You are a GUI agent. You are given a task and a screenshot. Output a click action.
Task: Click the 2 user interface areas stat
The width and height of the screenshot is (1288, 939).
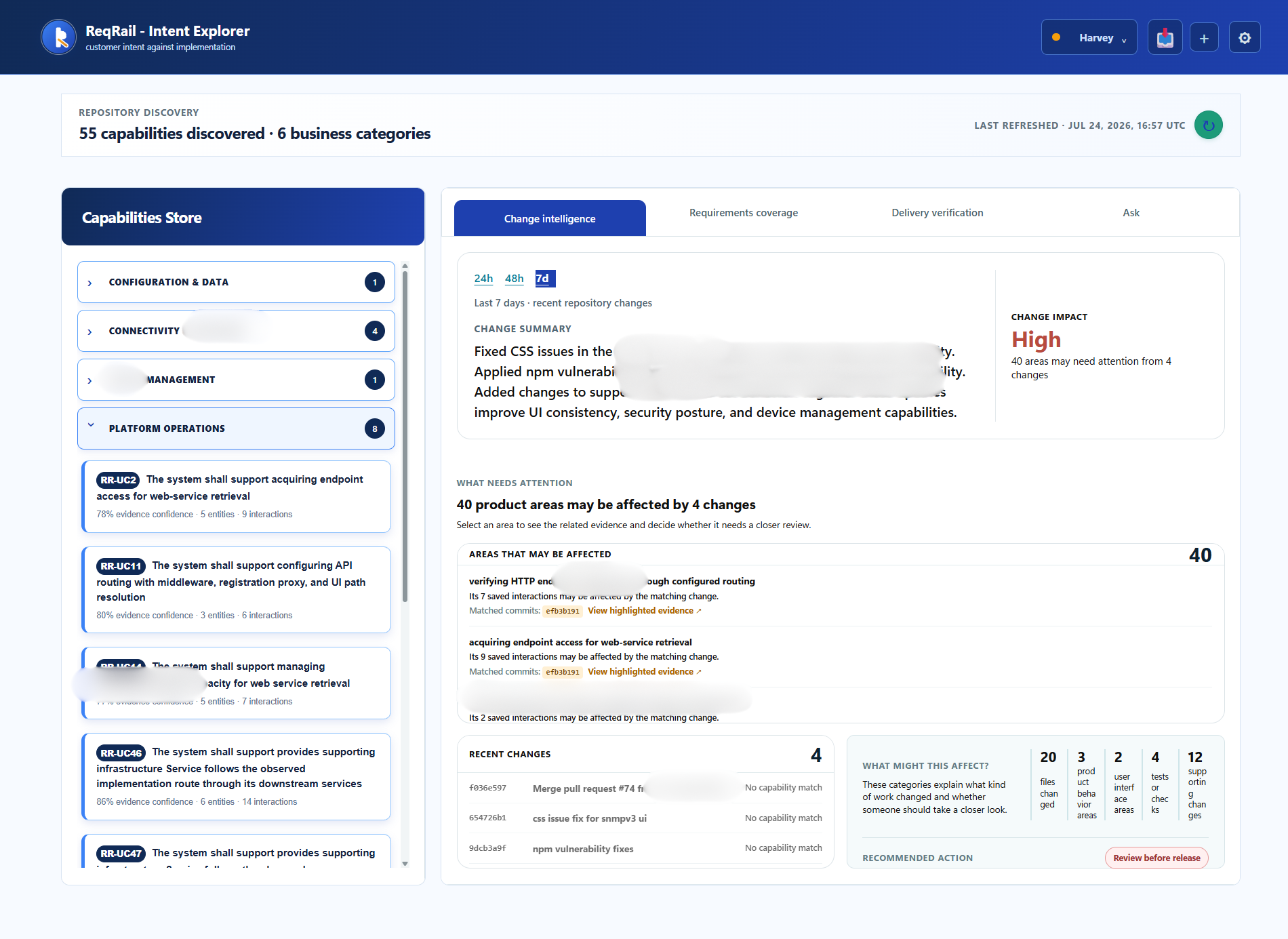pyautogui.click(x=1123, y=782)
